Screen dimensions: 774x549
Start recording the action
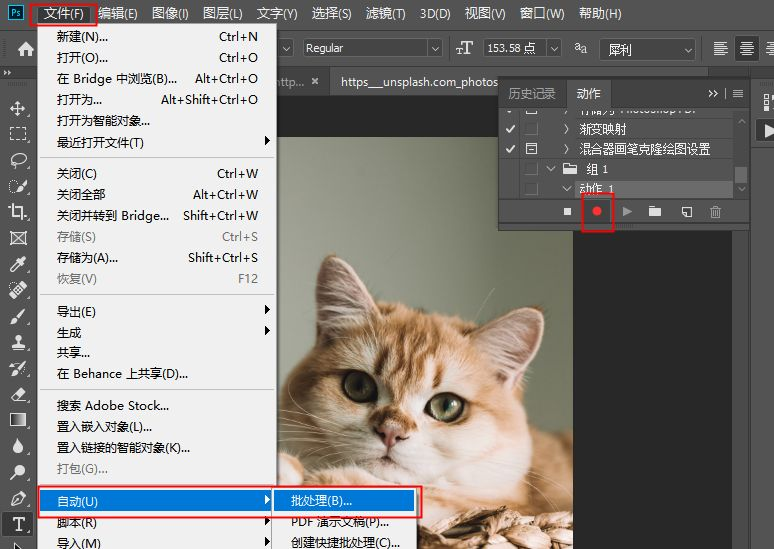click(x=597, y=212)
